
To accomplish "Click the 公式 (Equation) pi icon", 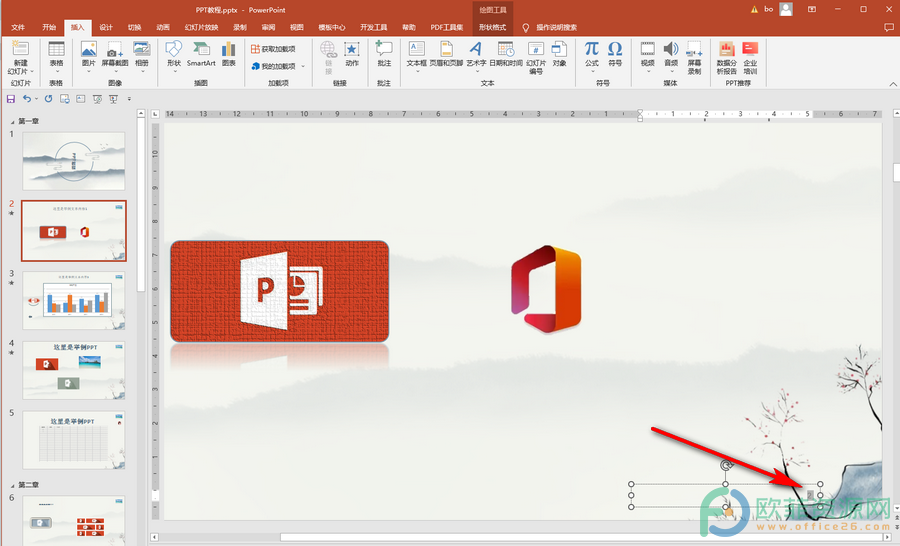I will [x=592, y=49].
